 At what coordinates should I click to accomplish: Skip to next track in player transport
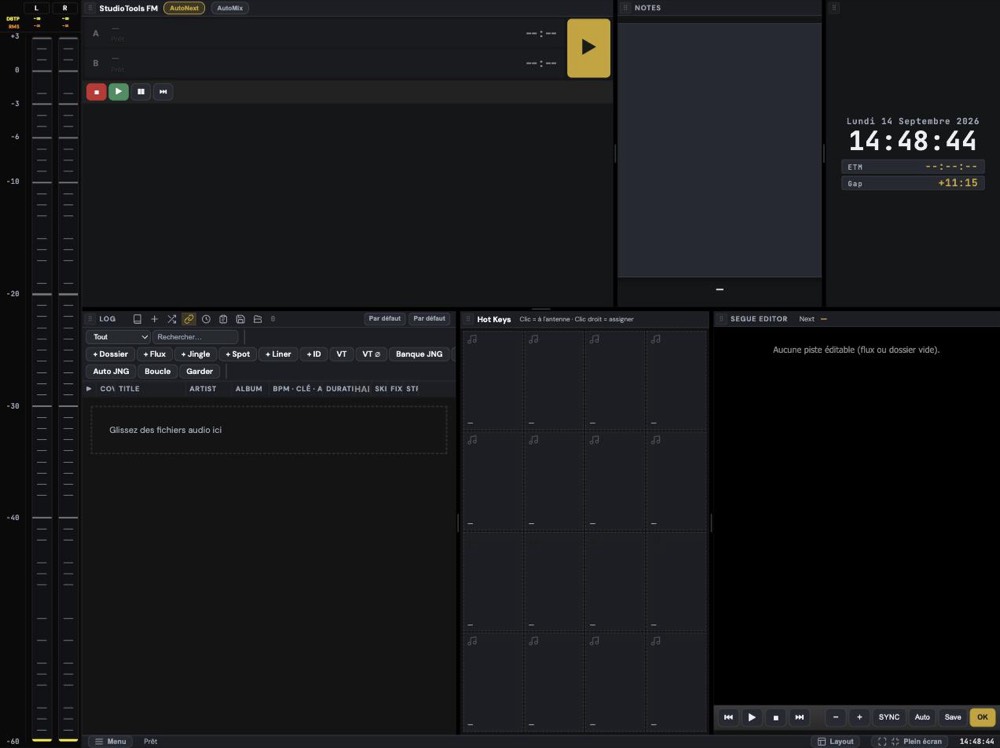click(x=163, y=92)
